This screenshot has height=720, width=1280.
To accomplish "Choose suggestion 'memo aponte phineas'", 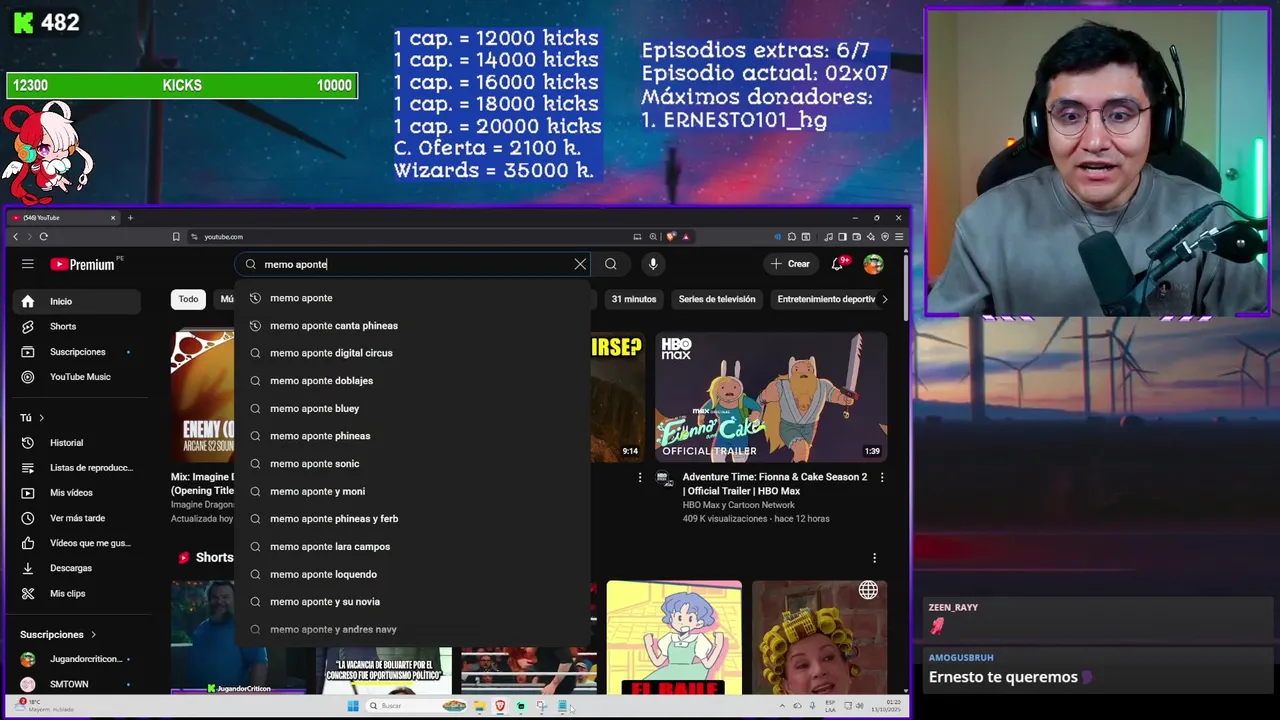I will [412, 436].
